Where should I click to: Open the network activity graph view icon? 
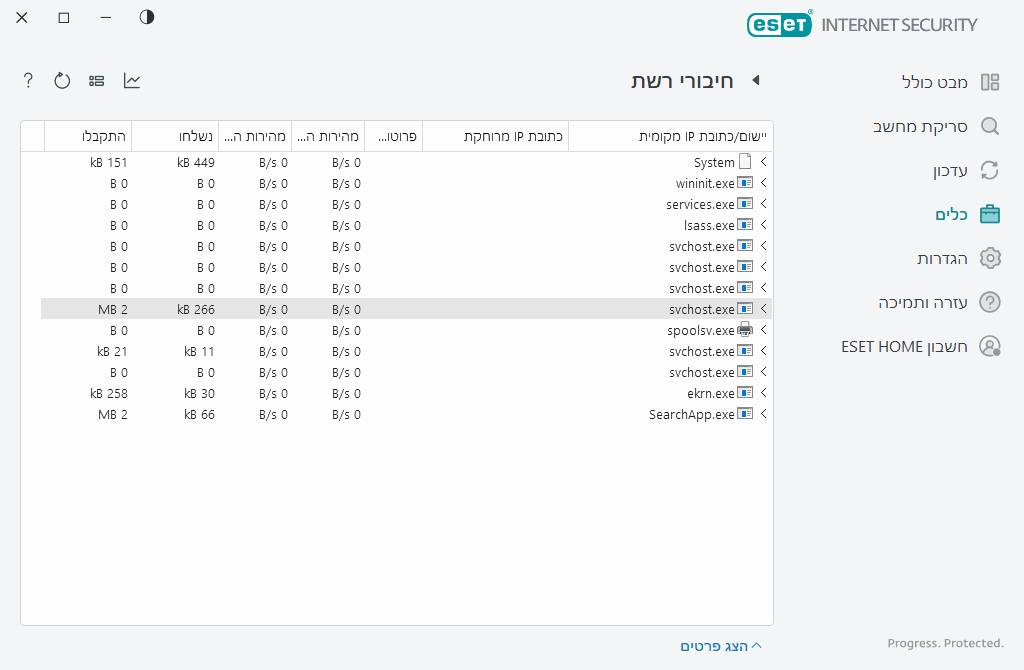(131, 80)
